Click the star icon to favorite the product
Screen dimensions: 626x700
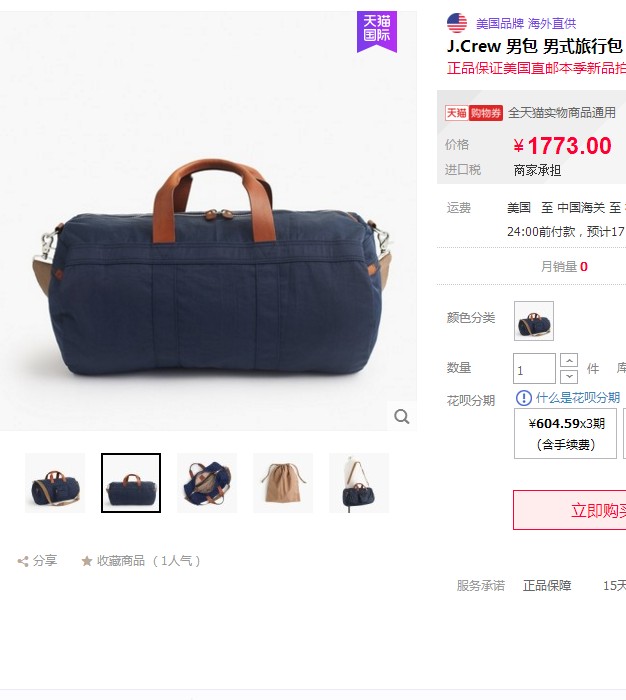tap(87, 561)
